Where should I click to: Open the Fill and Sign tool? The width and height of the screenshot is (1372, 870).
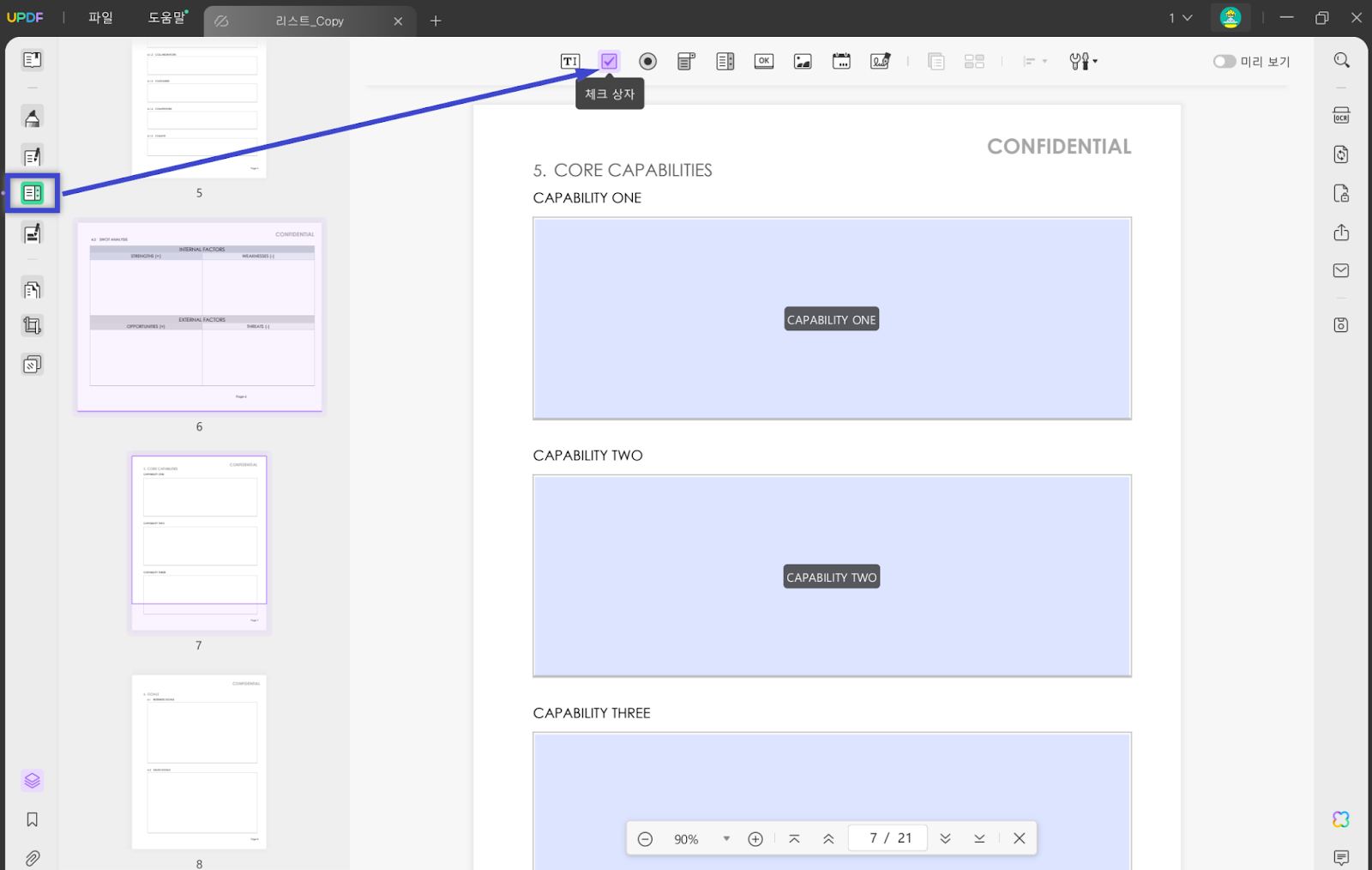click(32, 233)
